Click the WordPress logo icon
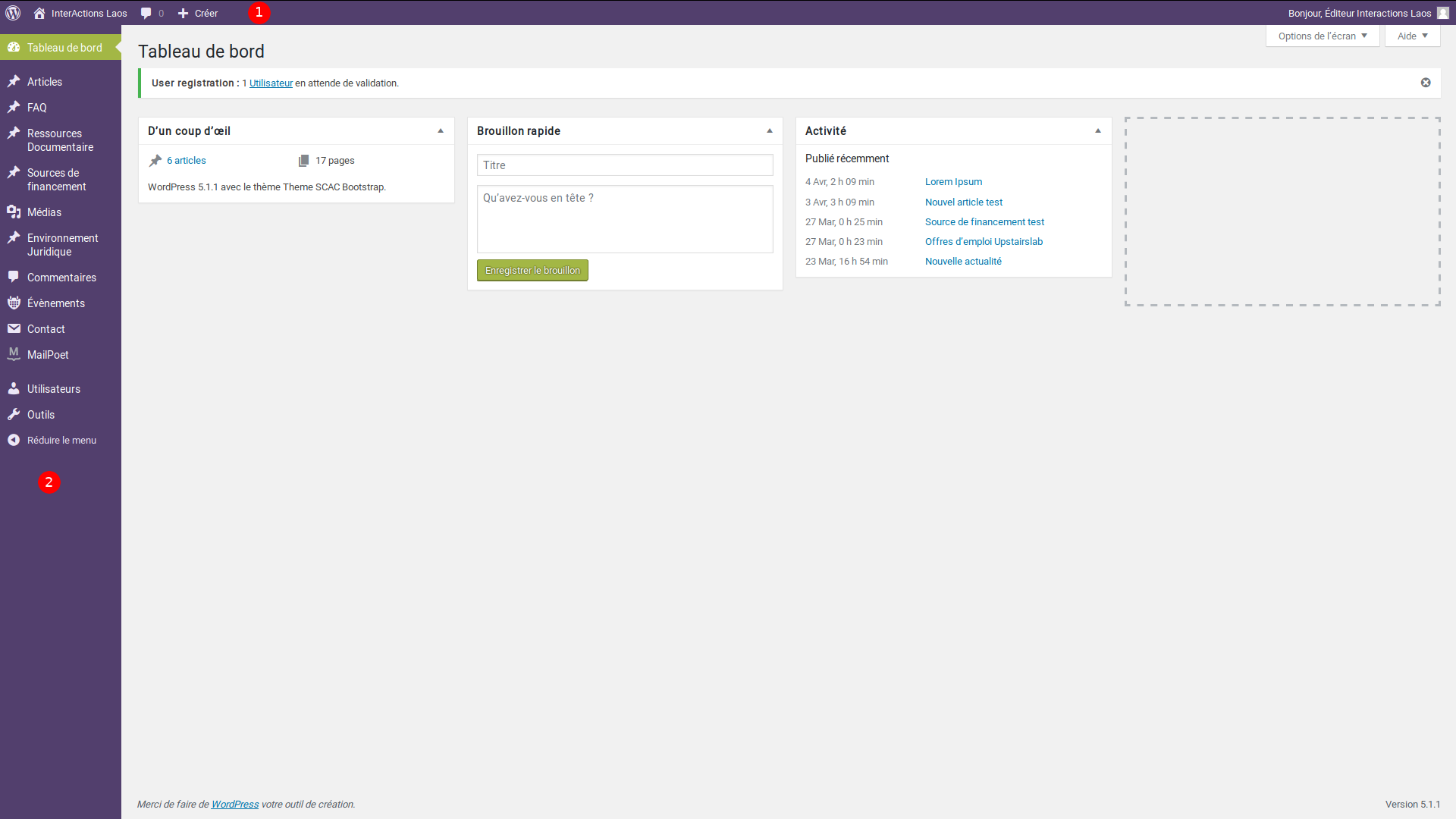Image resolution: width=1456 pixels, height=819 pixels. click(13, 13)
